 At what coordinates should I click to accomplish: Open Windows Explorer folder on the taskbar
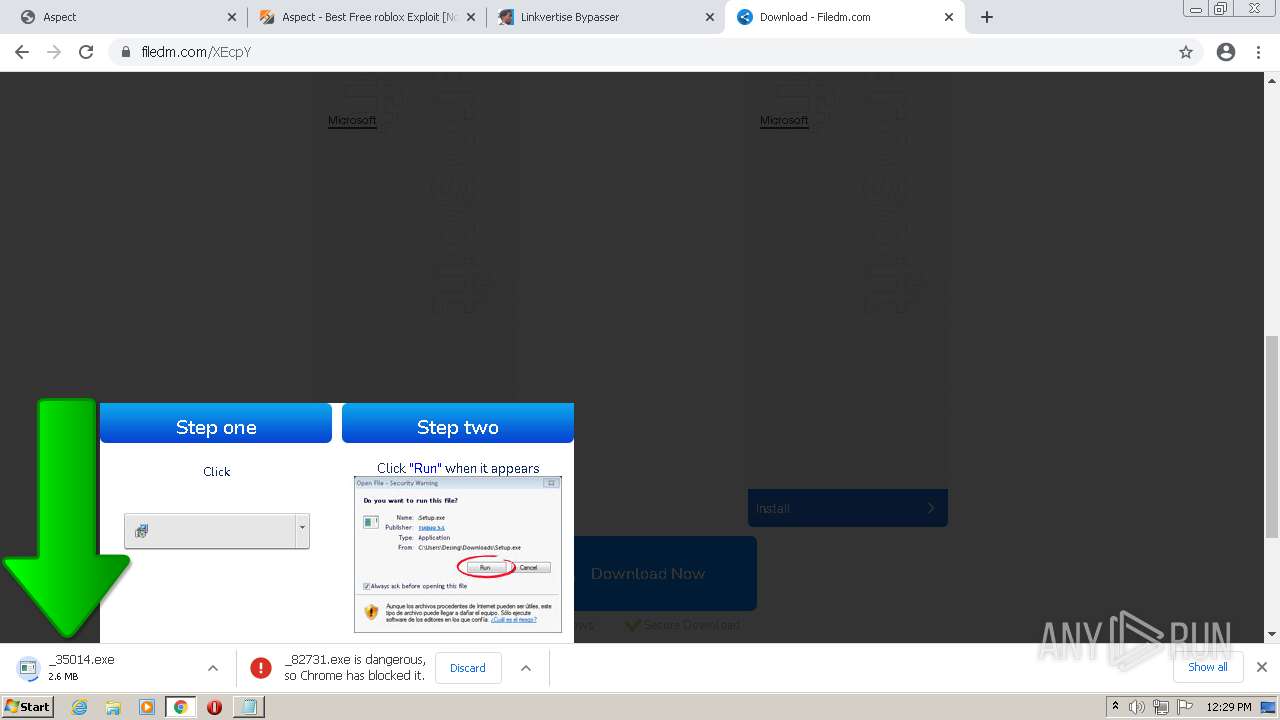[113, 707]
